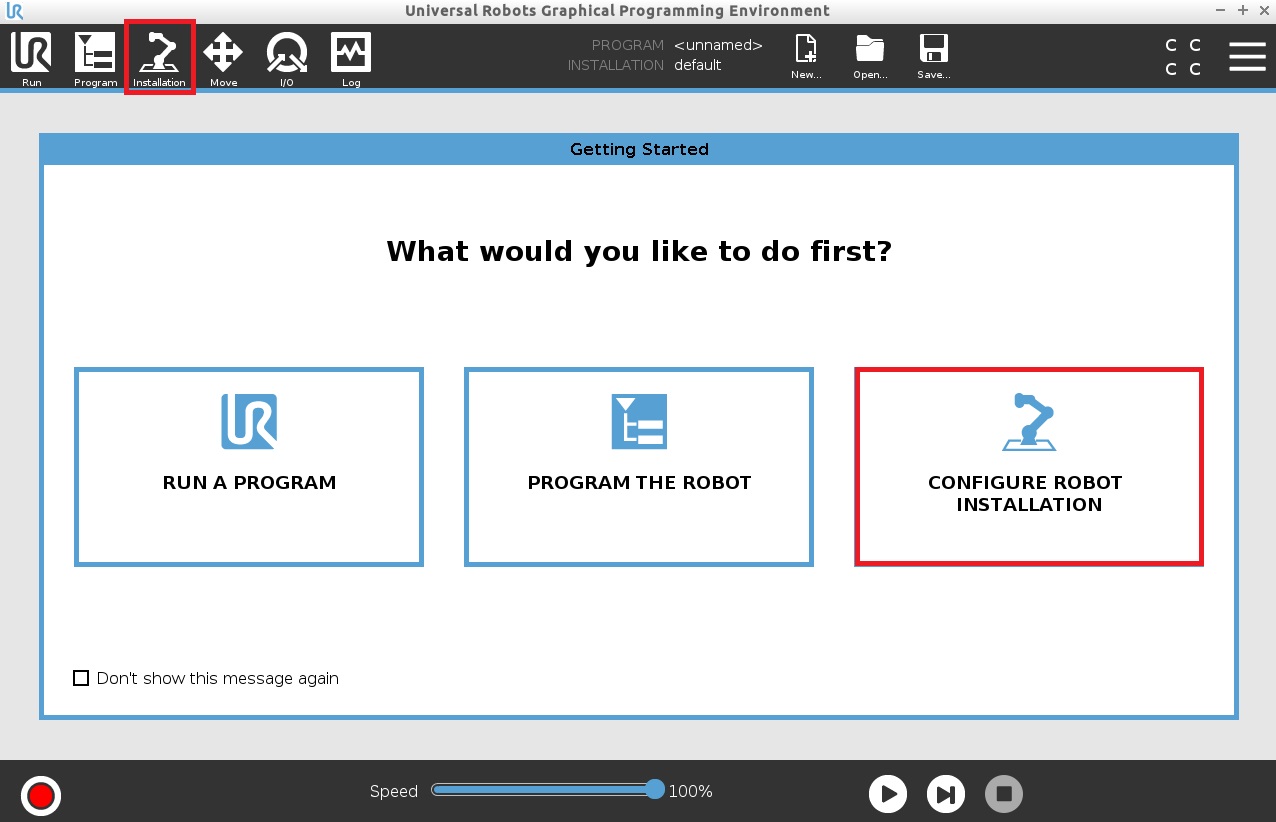Viewport: 1276px width, 822px height.
Task: Click the UR logo in title bar
Action: pyautogui.click(x=14, y=12)
